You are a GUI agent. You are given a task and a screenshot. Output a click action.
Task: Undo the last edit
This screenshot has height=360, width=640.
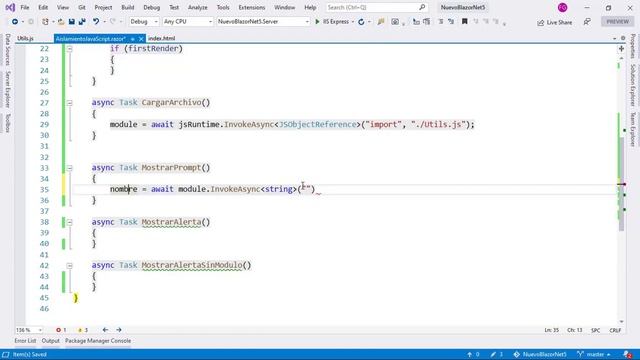click(x=96, y=22)
